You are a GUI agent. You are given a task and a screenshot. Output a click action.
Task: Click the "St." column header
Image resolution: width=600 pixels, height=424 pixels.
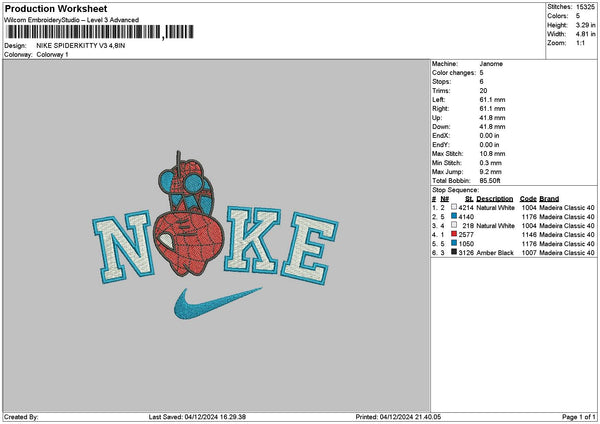coord(470,199)
